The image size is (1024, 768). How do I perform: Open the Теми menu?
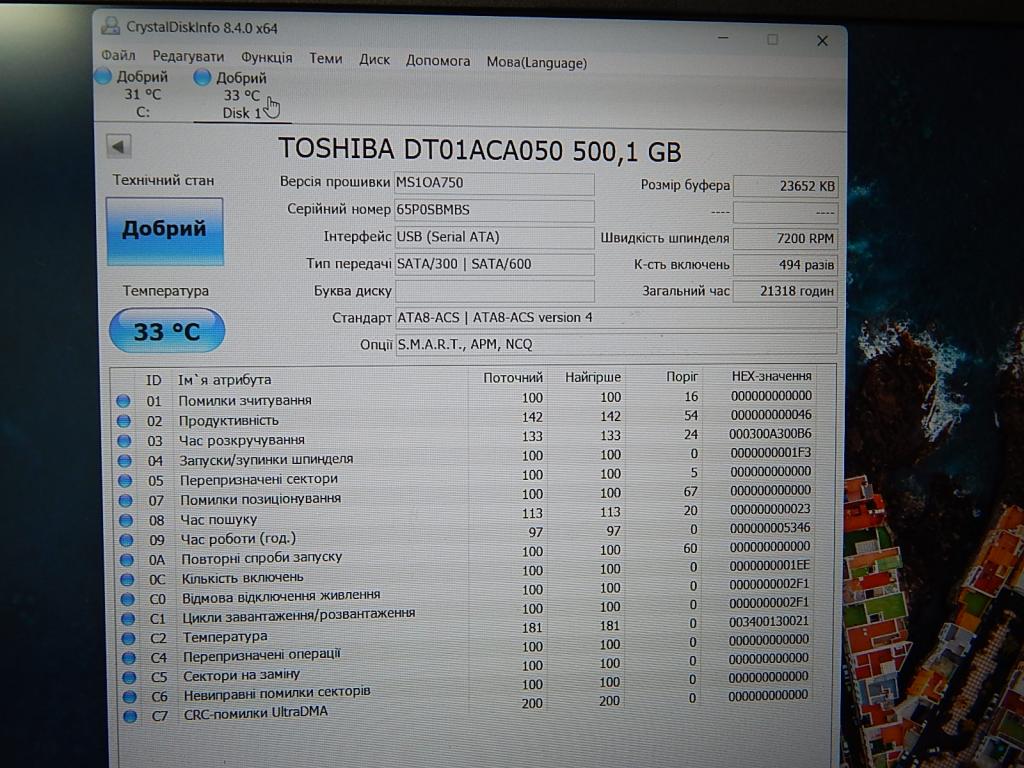(325, 59)
